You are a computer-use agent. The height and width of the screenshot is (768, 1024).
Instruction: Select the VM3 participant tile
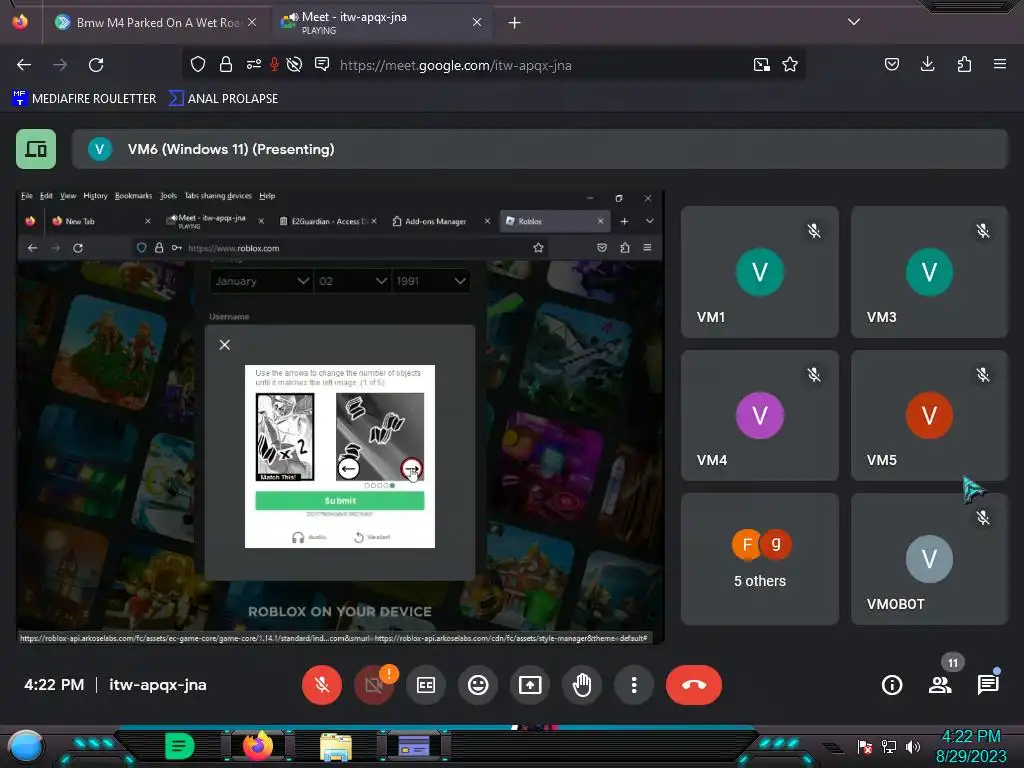[929, 272]
